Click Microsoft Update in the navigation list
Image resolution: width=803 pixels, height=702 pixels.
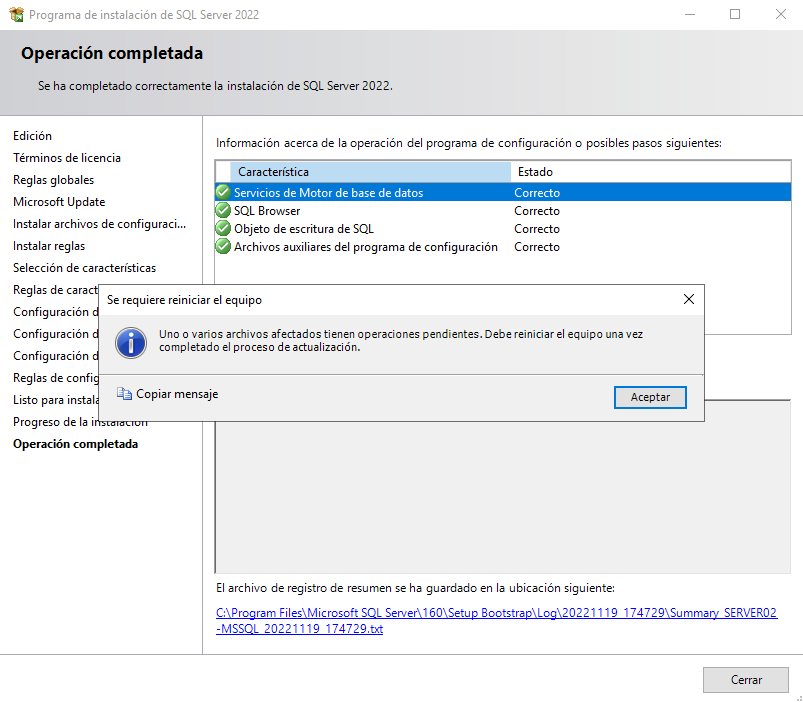(58, 201)
